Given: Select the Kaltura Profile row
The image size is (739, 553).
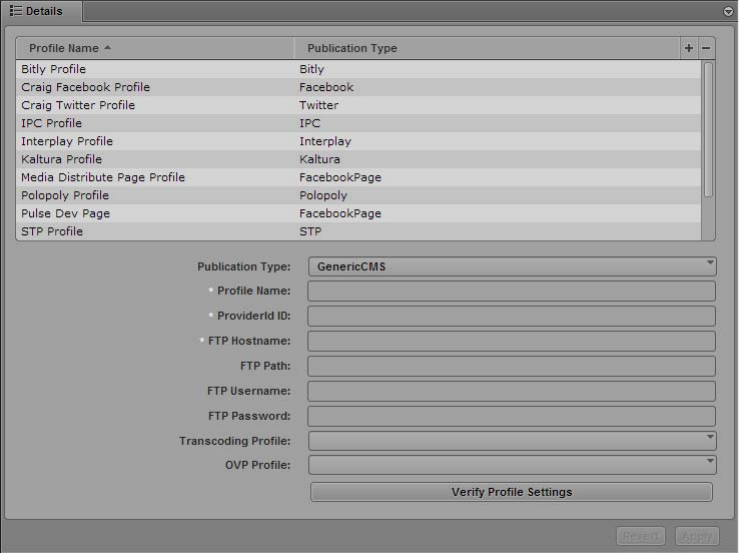Looking at the screenshot, I should (x=358, y=159).
